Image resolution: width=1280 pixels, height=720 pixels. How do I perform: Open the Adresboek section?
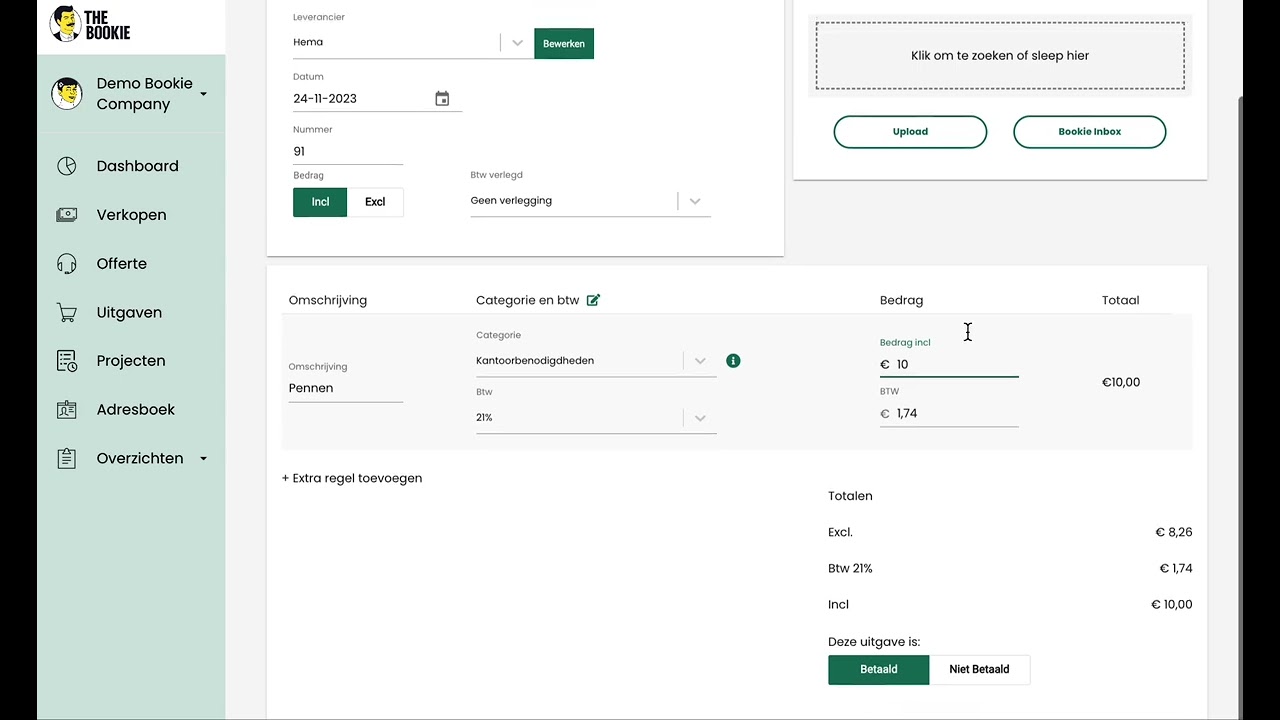click(136, 410)
